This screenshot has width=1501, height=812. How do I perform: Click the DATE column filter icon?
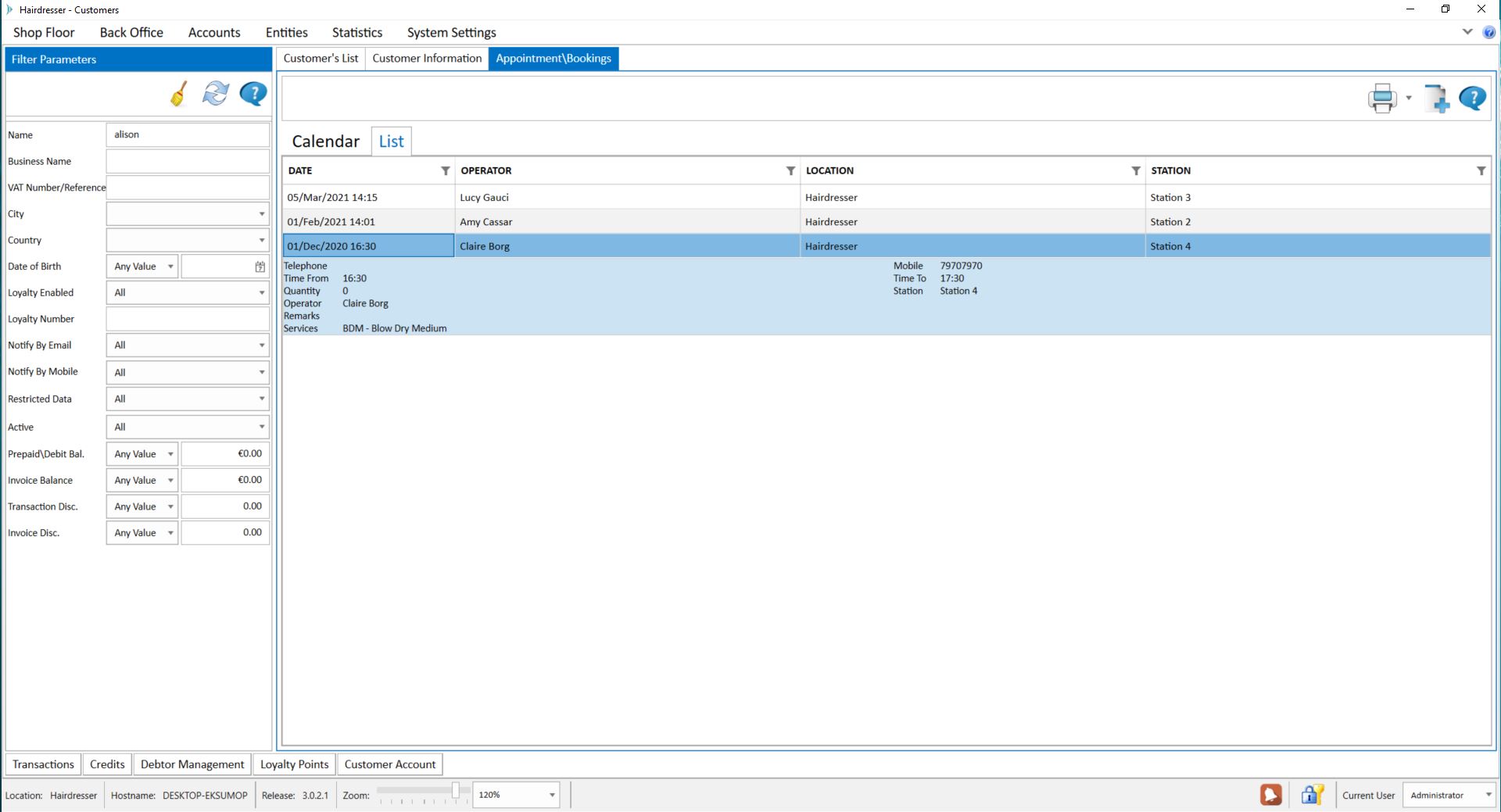(x=446, y=170)
